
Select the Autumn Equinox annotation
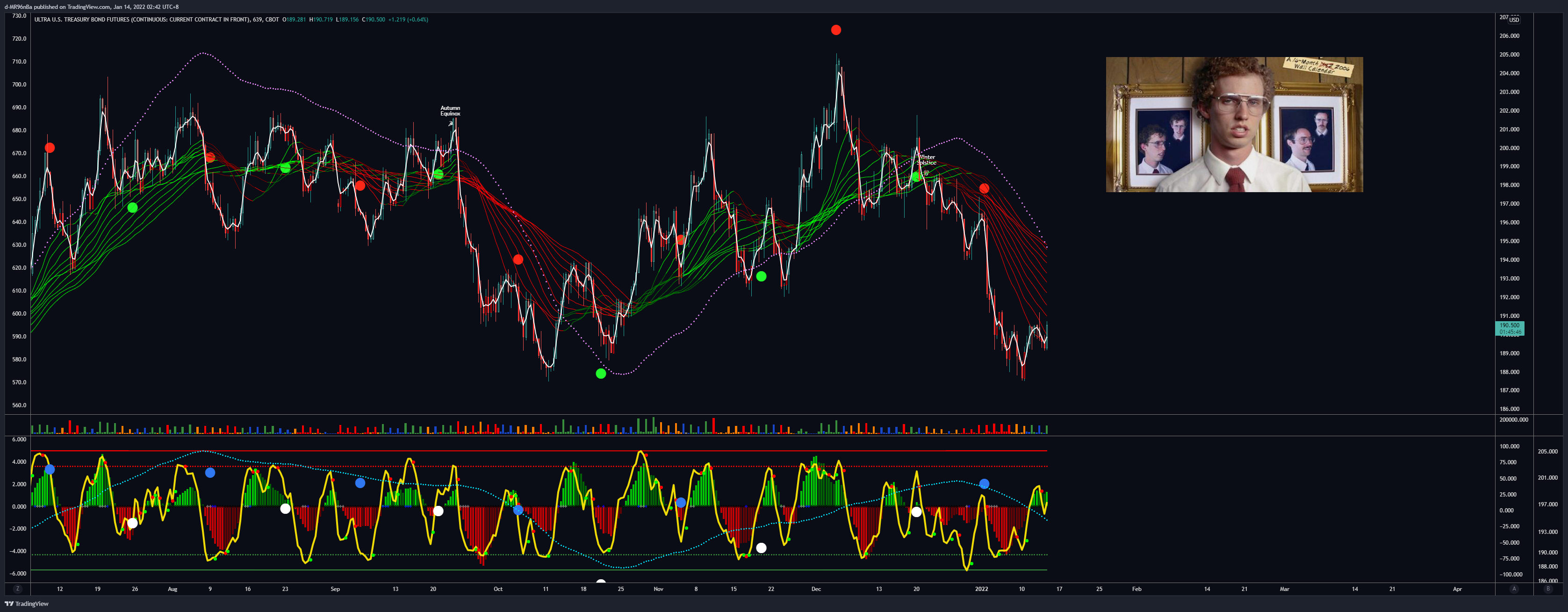pyautogui.click(x=450, y=111)
